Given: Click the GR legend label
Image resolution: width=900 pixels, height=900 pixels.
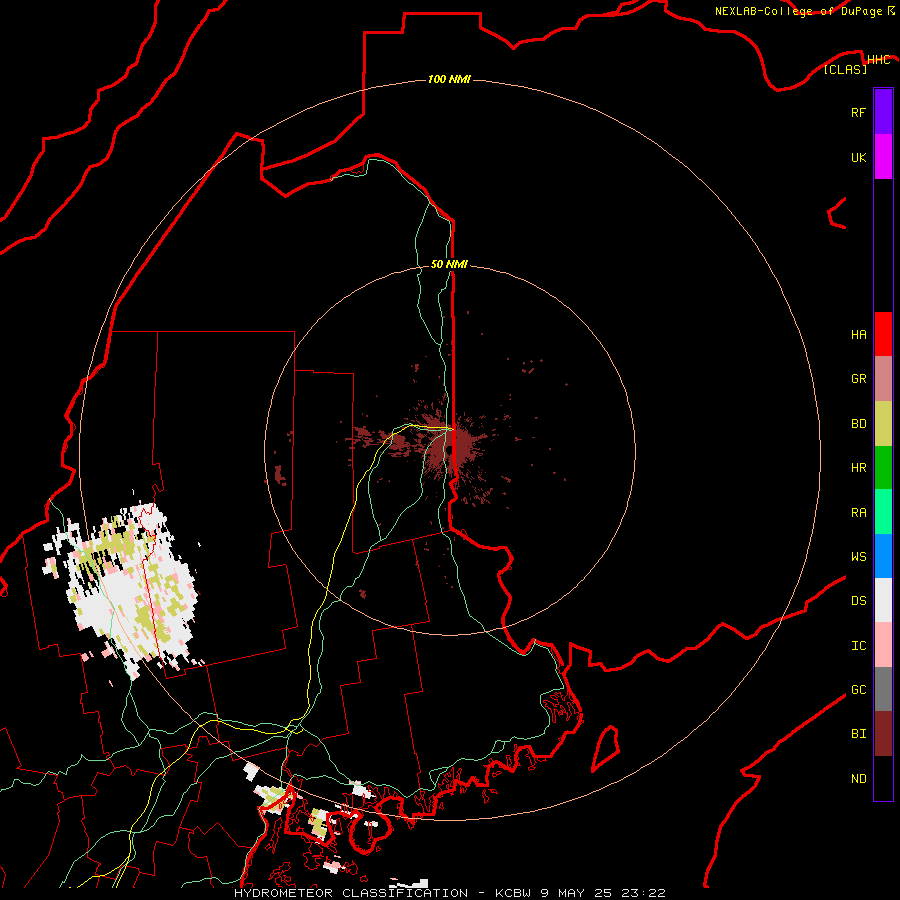Looking at the screenshot, I should (x=858, y=379).
